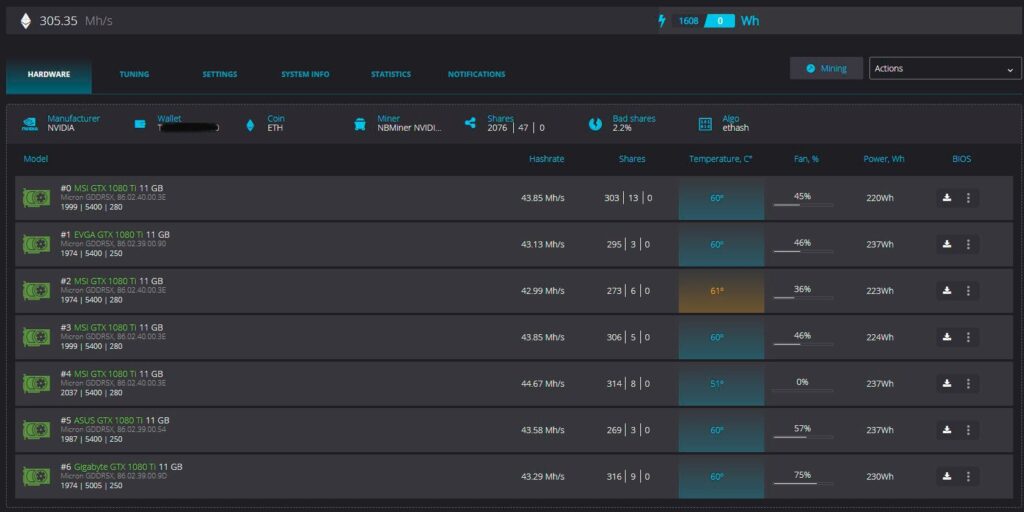
Task: Click the 305.35 Mh/s total hashrate
Action: [x=76, y=21]
